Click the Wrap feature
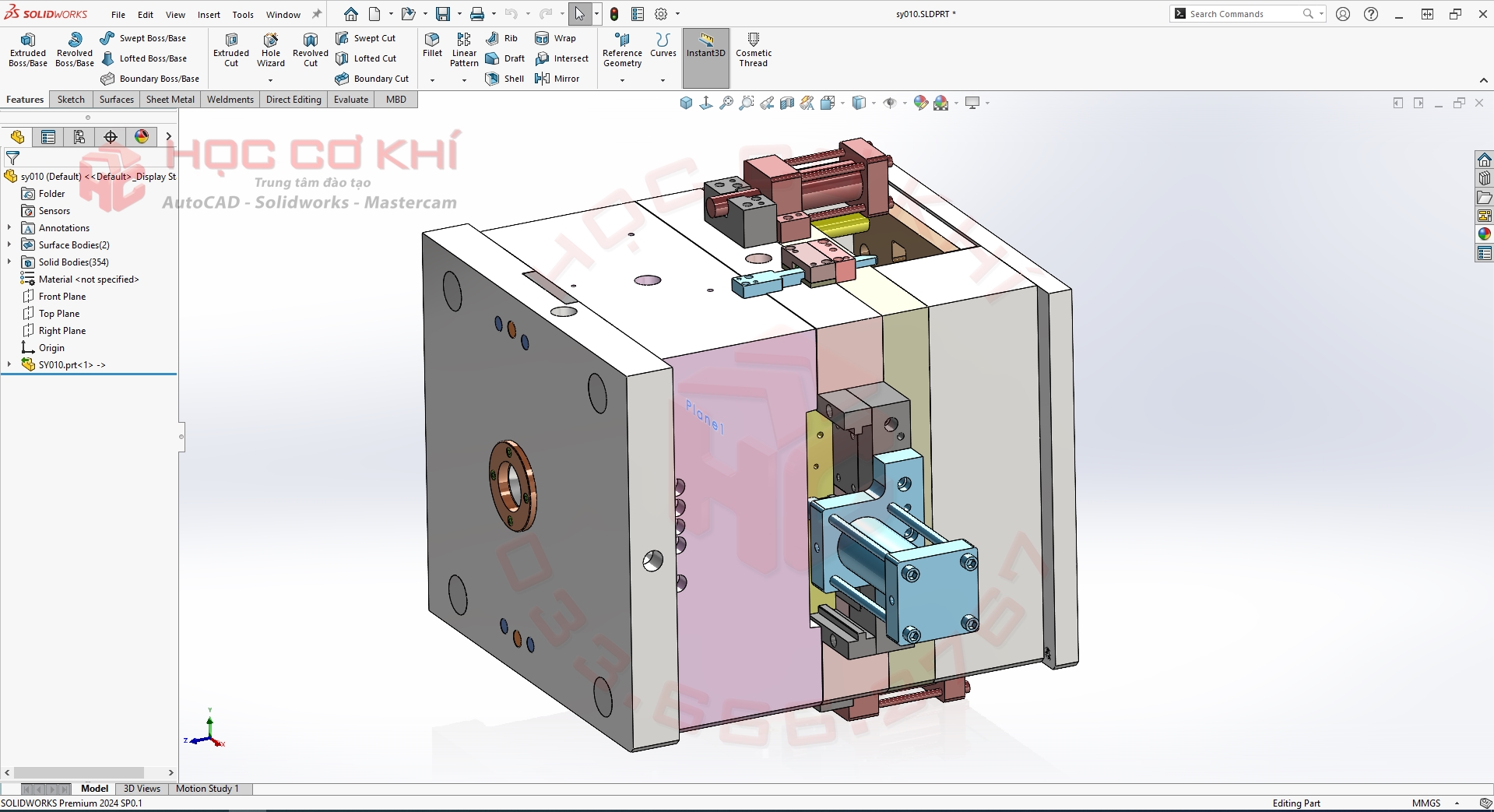This screenshot has height=812, width=1494. (x=556, y=38)
